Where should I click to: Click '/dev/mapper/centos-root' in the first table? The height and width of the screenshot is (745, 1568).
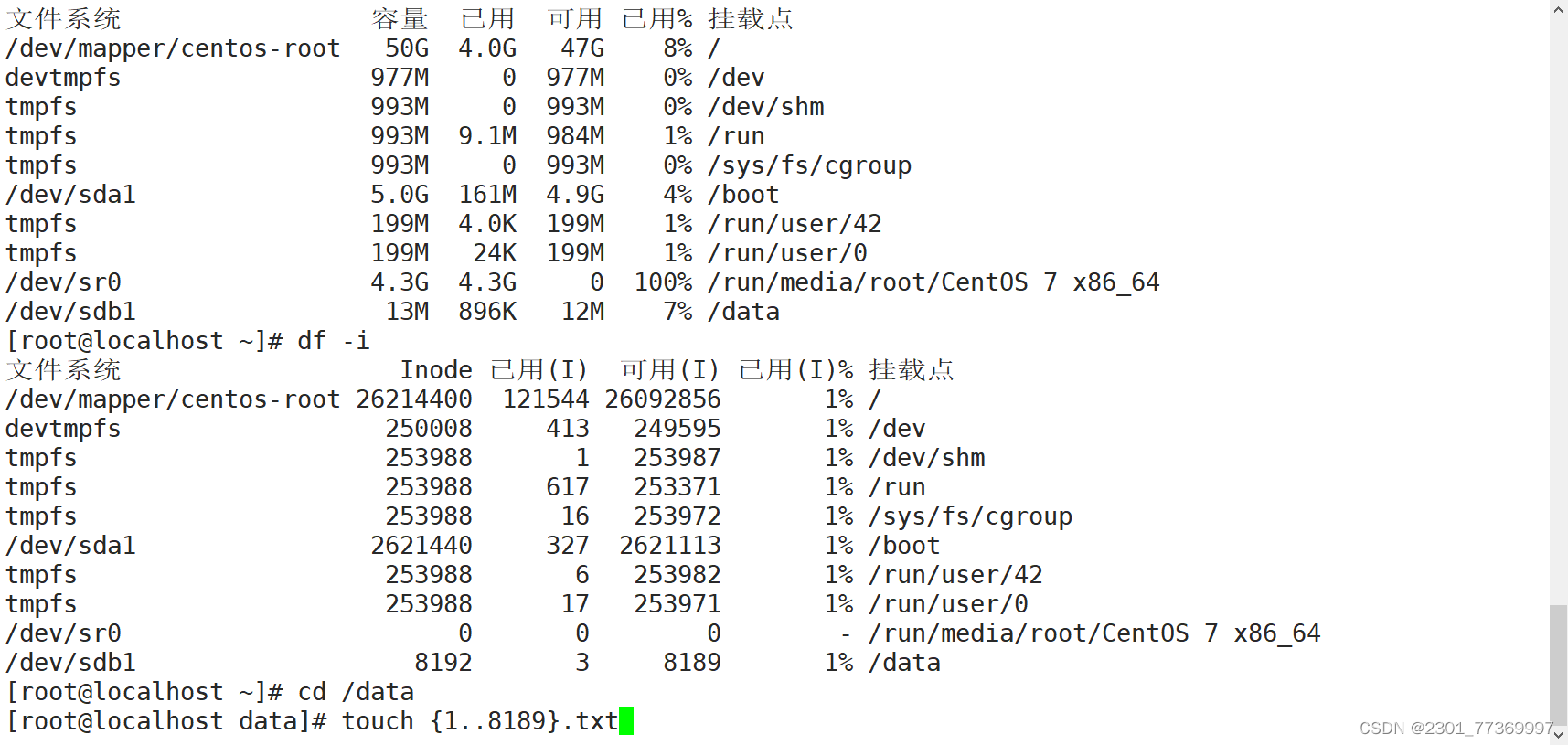[173, 48]
